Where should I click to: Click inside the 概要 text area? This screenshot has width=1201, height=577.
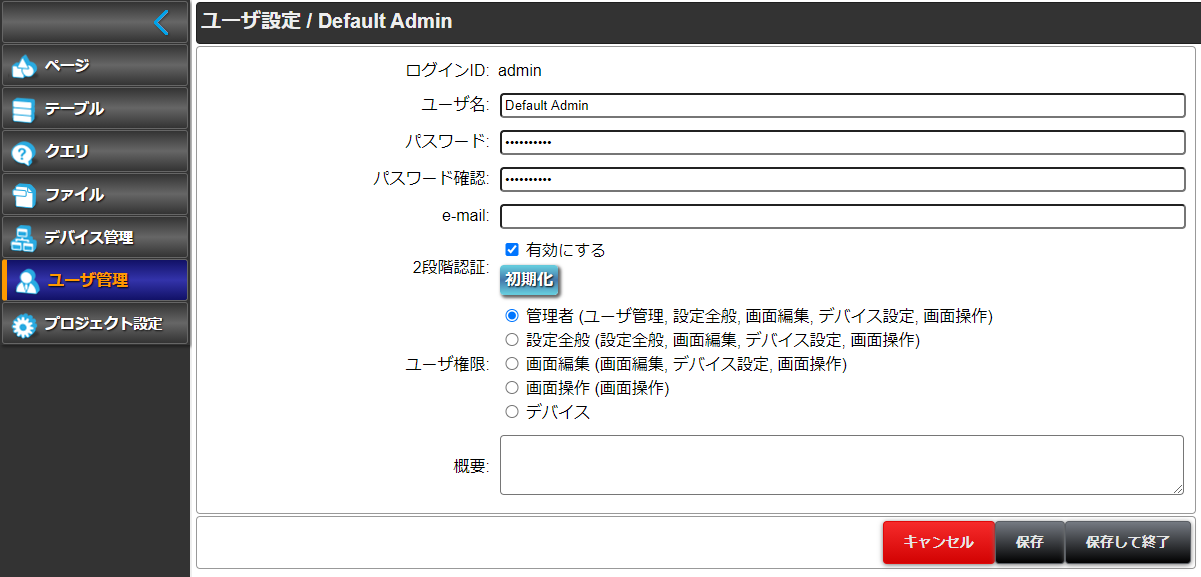pyautogui.click(x=842, y=464)
